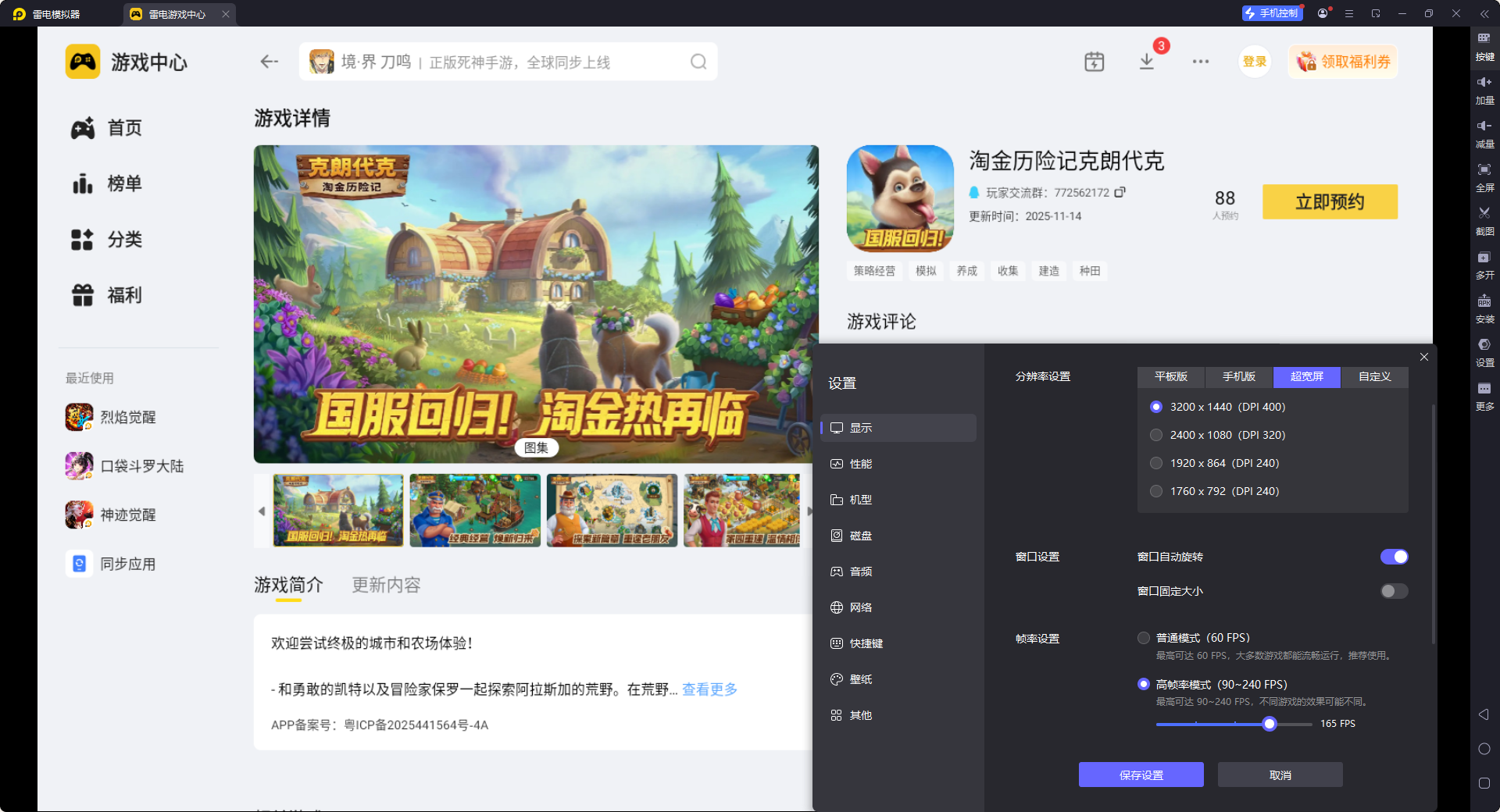Enable 窗口固定大小 fixed window size

click(1394, 591)
